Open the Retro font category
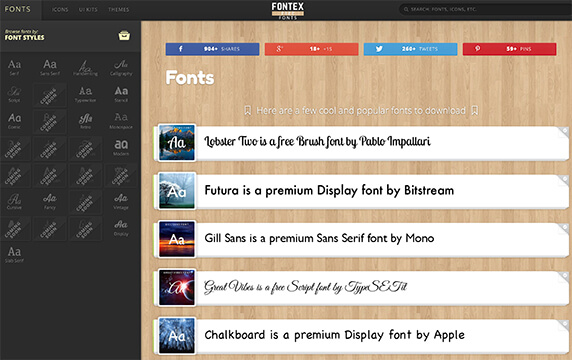This screenshot has width=572, height=360. coord(85,121)
